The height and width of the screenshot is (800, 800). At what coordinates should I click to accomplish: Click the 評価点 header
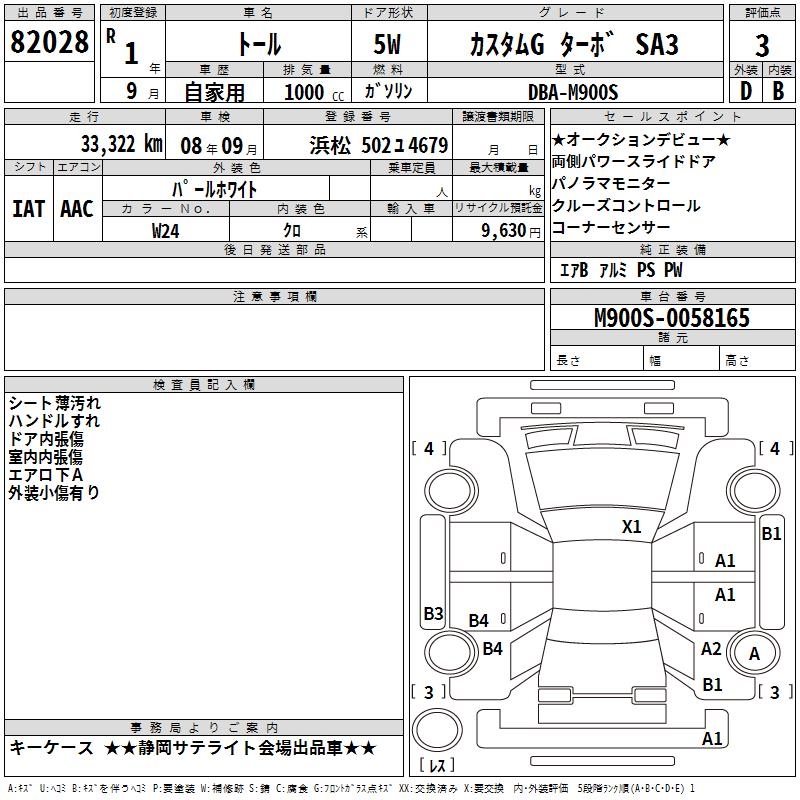(x=762, y=13)
